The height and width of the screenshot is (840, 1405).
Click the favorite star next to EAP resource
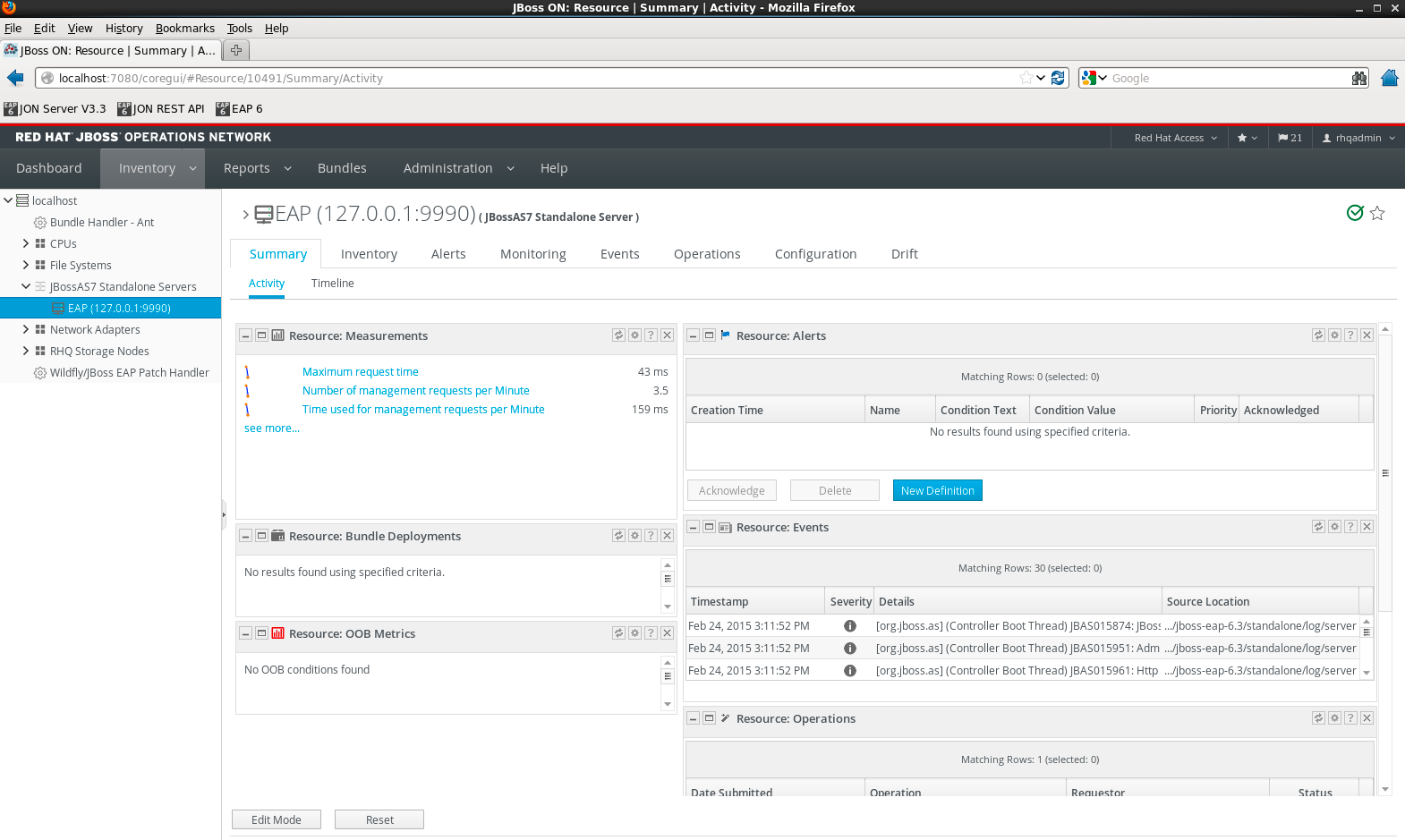coord(1377,213)
